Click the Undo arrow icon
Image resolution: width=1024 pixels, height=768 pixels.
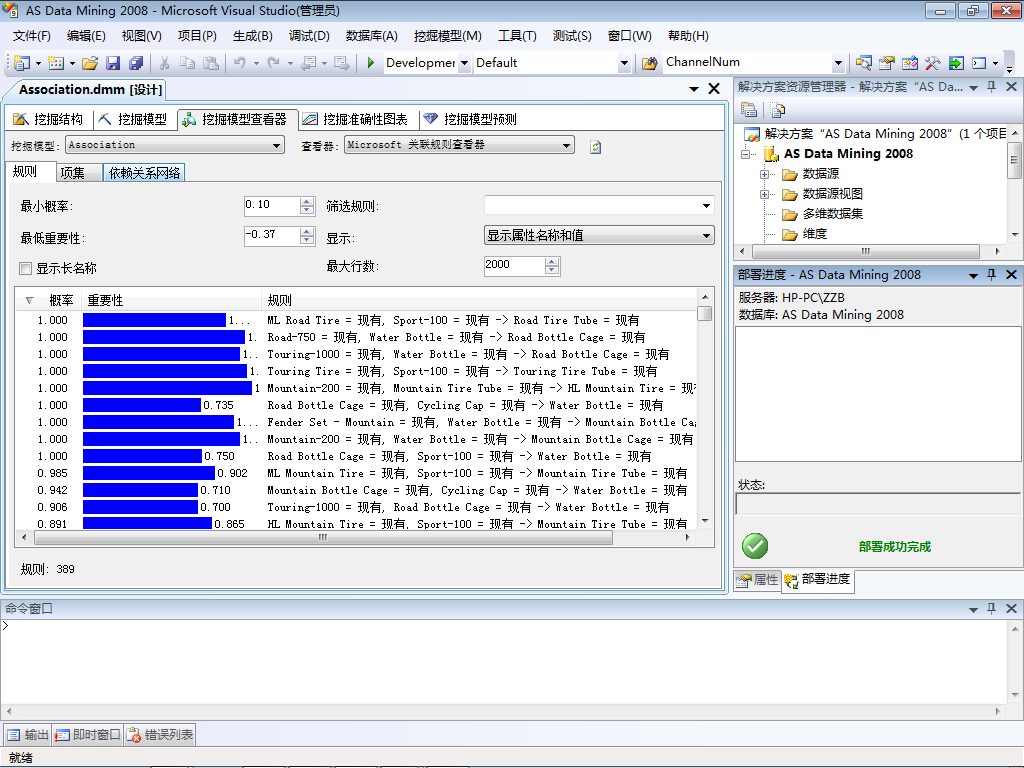240,63
